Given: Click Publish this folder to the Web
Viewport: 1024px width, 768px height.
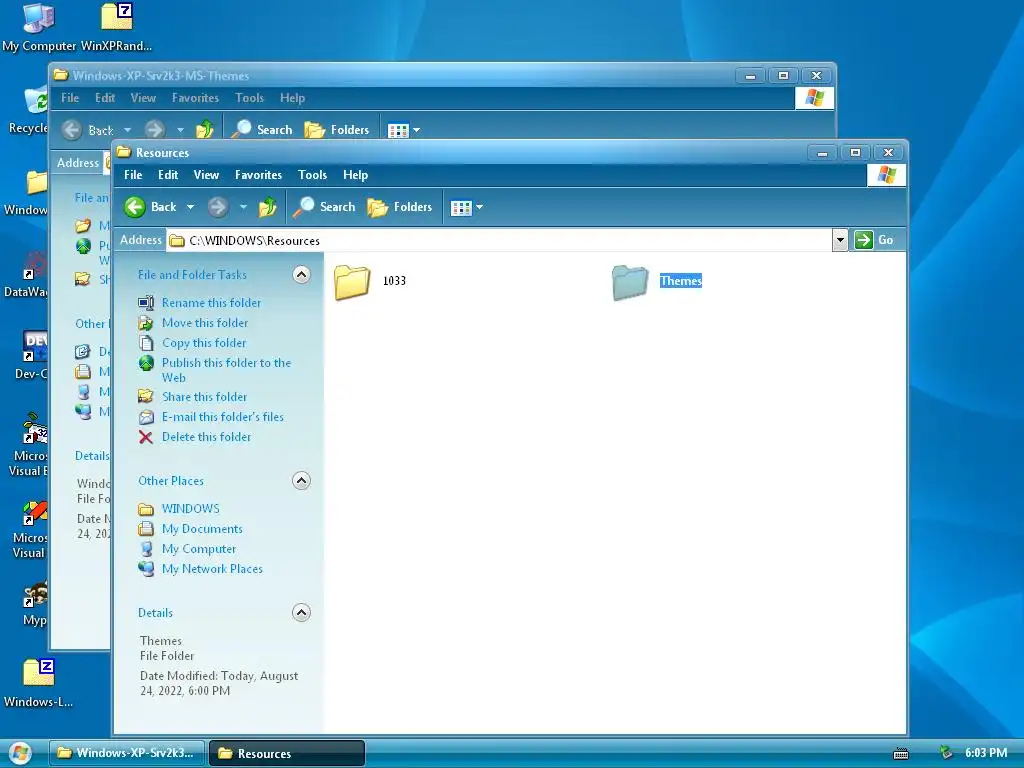Looking at the screenshot, I should (x=226, y=370).
